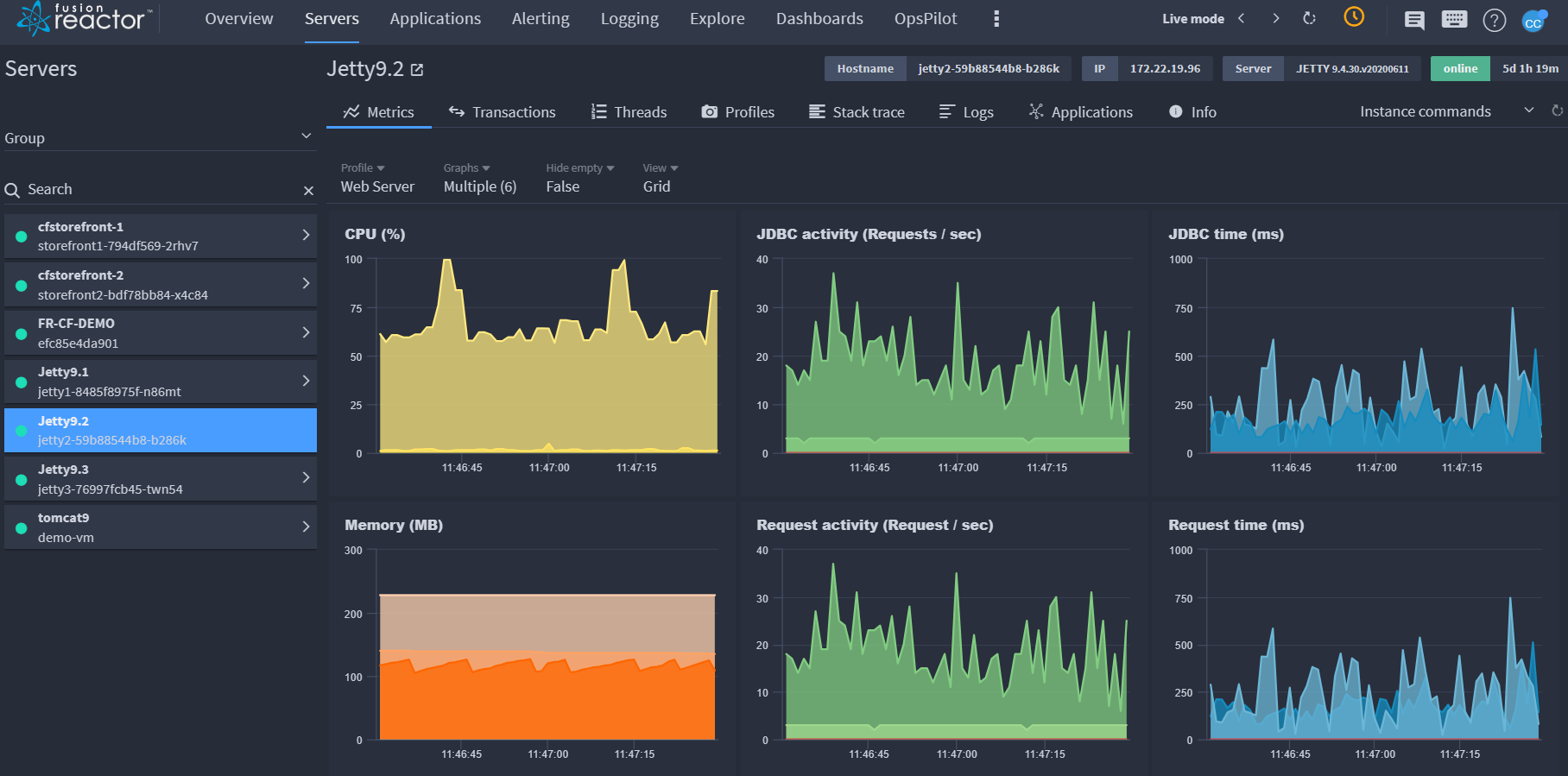The height and width of the screenshot is (776, 1568).
Task: Click the FusionReactor logo
Action: [85, 18]
